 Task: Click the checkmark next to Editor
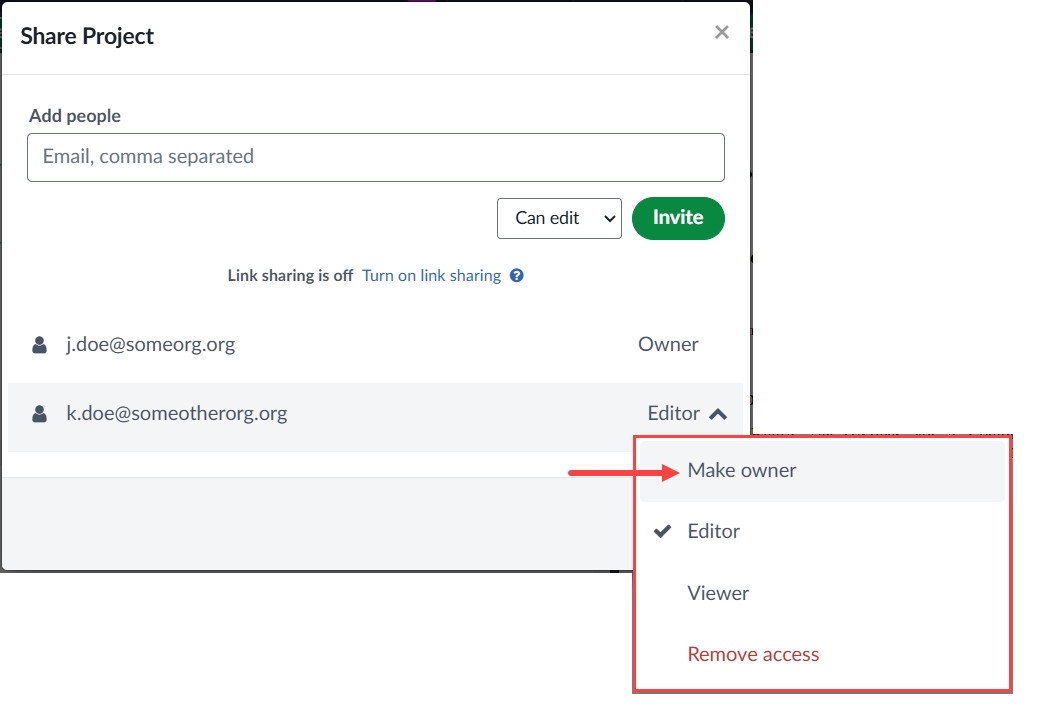point(661,532)
